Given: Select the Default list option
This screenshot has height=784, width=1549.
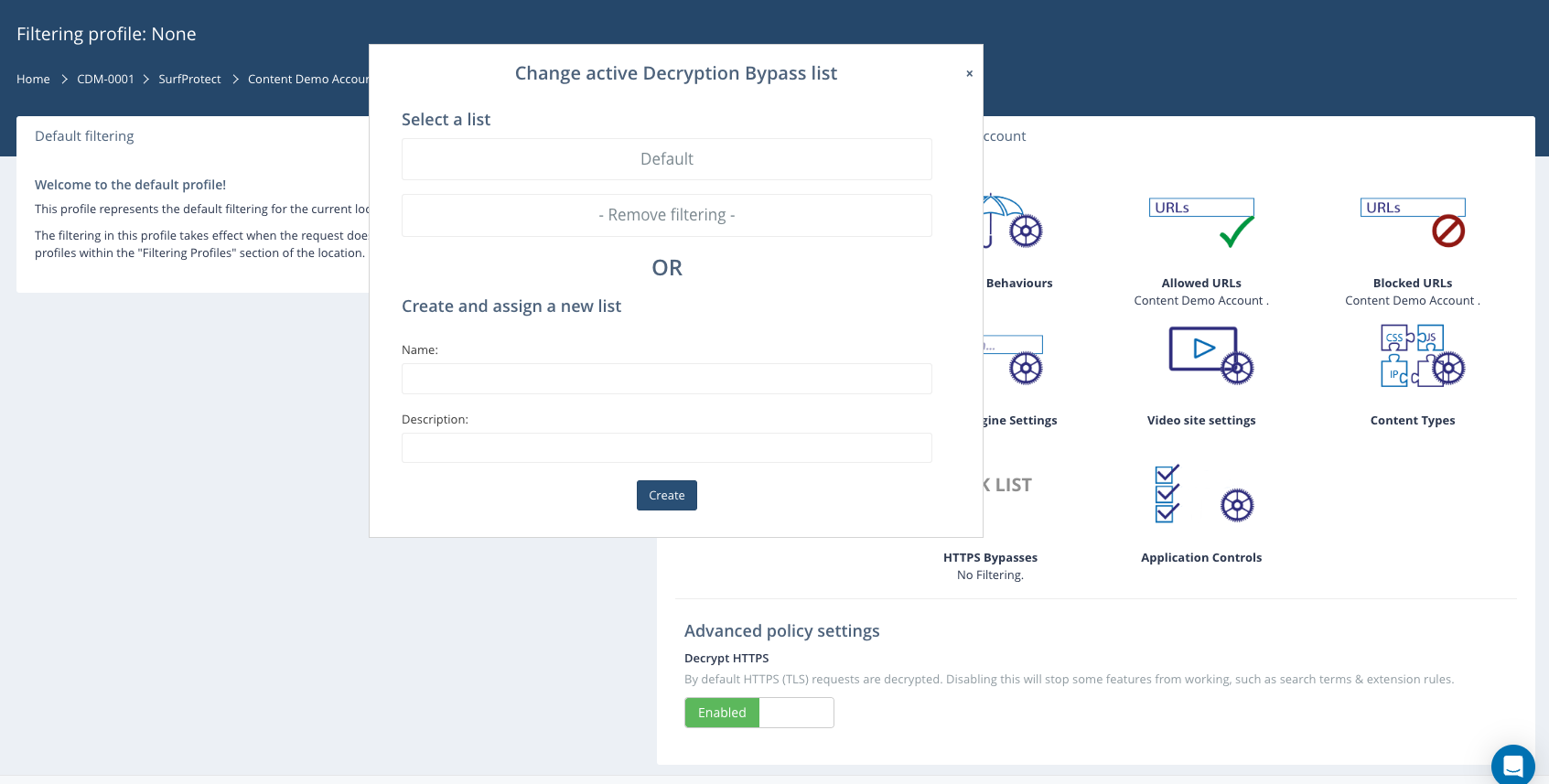Looking at the screenshot, I should 666,159.
